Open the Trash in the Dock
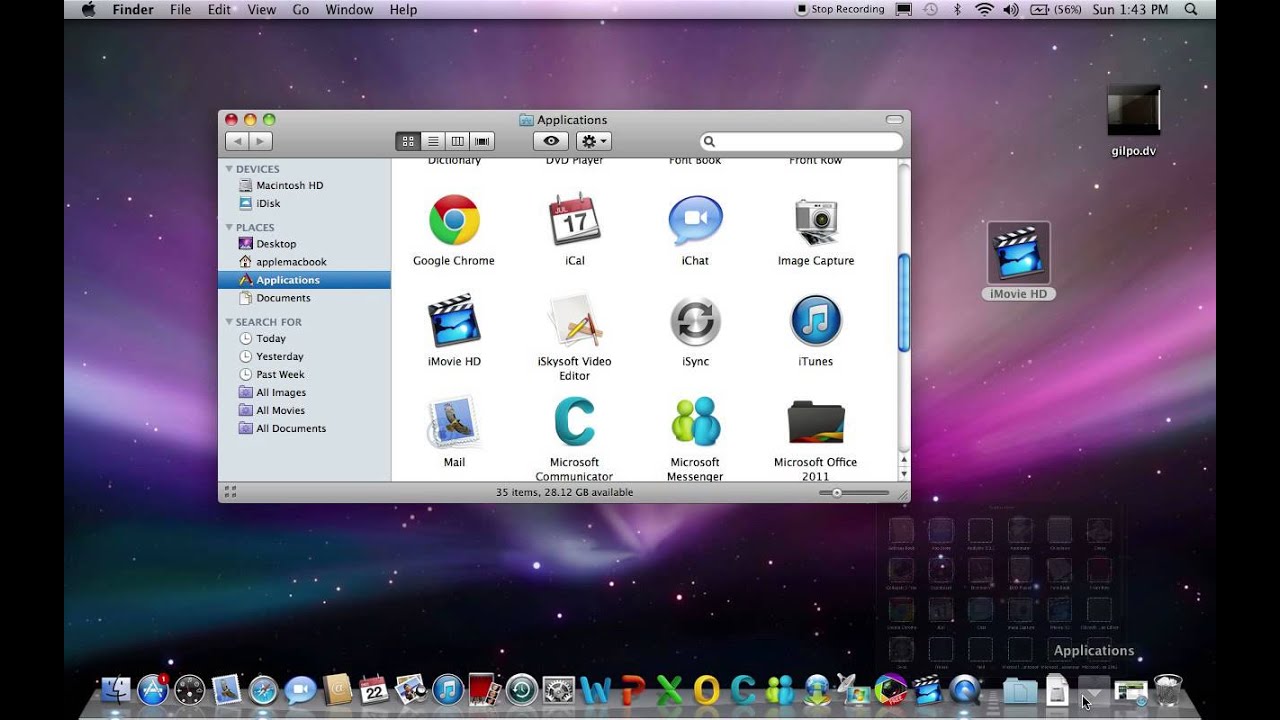1280x720 pixels. 1168,690
